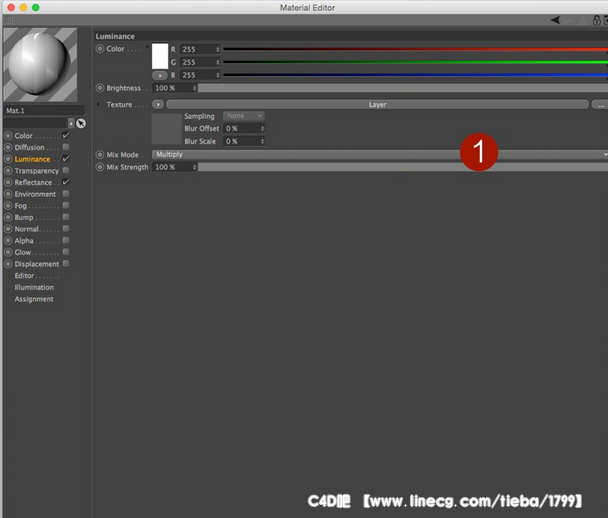Click the up arrow navigation icon
The height and width of the screenshot is (518, 608).
click(582, 20)
